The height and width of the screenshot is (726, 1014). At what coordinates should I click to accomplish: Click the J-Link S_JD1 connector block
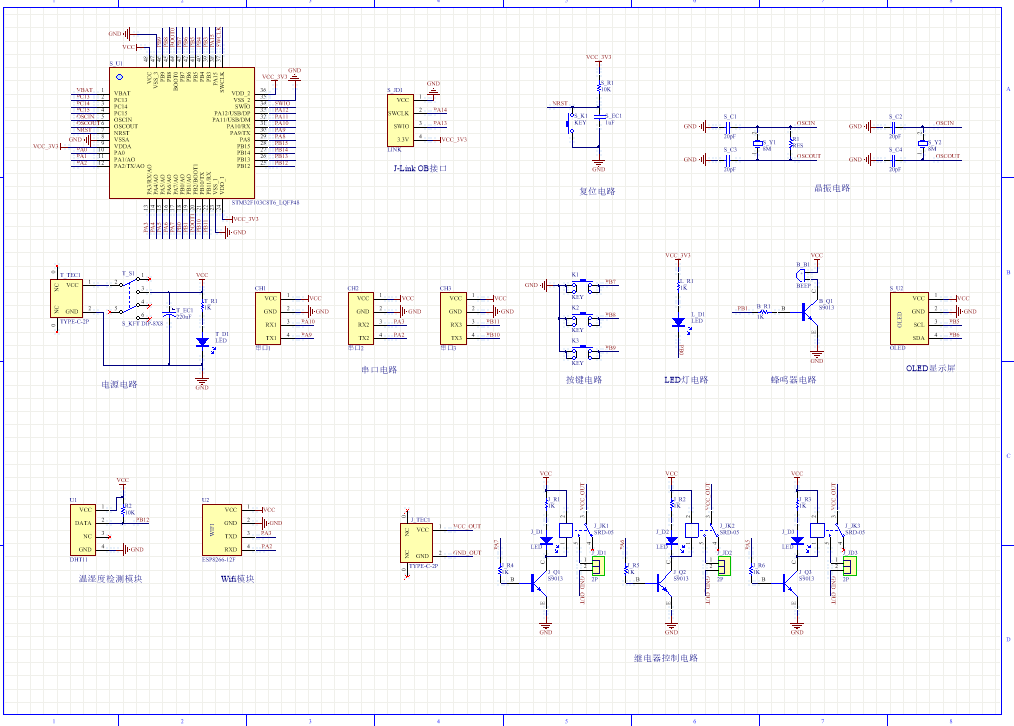click(400, 119)
